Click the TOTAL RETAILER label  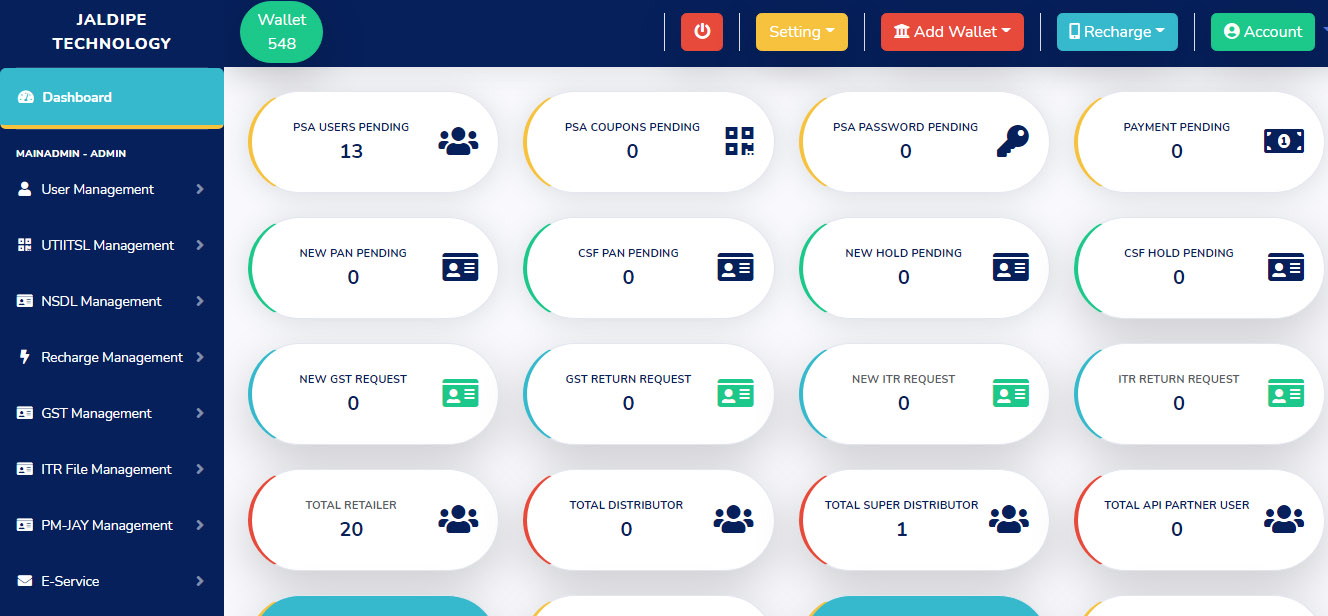[x=351, y=505]
